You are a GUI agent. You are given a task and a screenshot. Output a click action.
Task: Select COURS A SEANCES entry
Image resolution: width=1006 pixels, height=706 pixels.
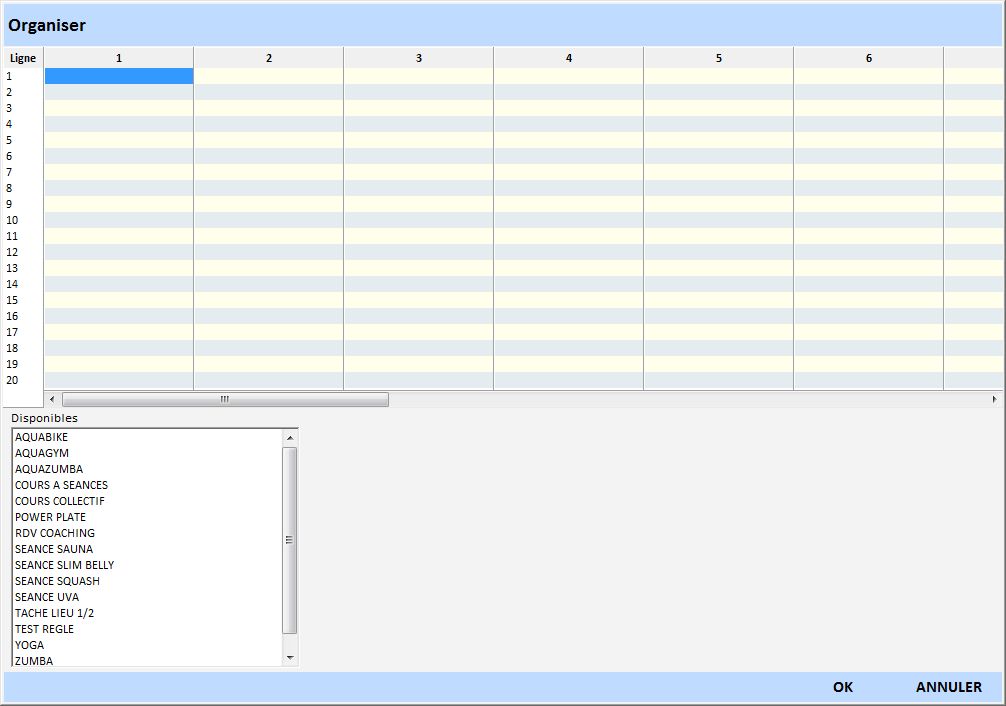tap(61, 485)
